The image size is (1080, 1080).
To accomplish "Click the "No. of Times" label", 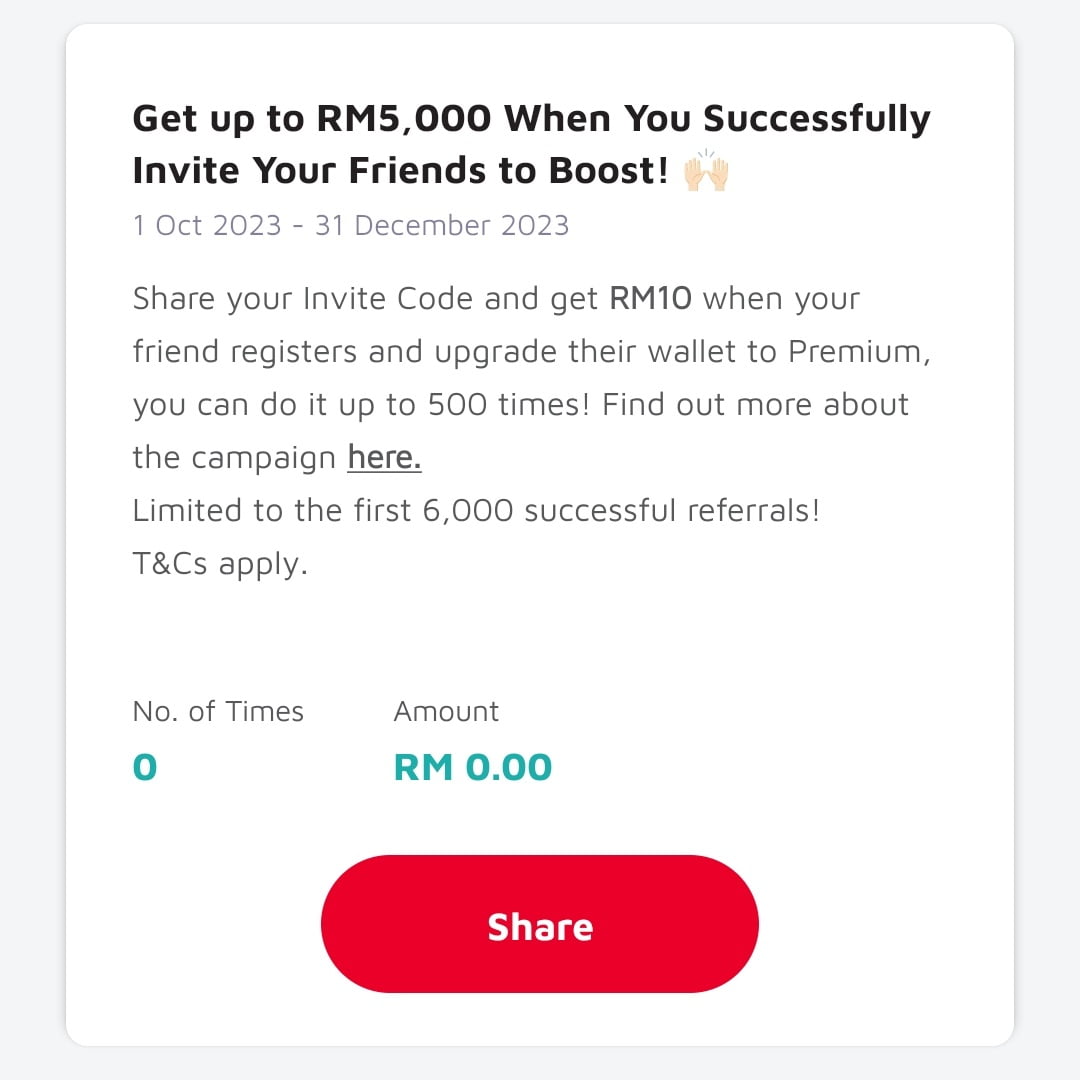I will (x=218, y=712).
